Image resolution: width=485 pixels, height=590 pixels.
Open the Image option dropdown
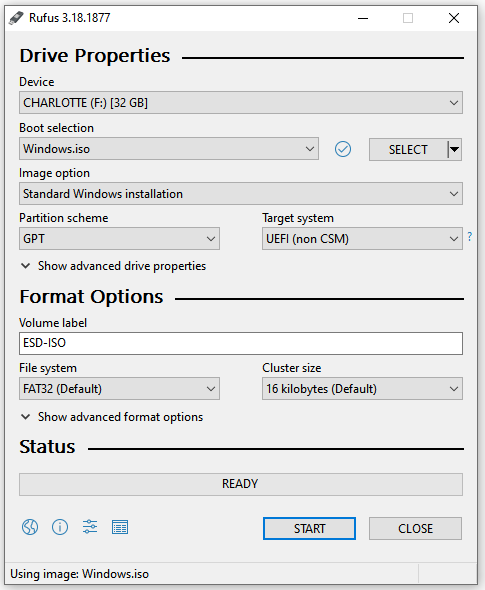pos(241,194)
